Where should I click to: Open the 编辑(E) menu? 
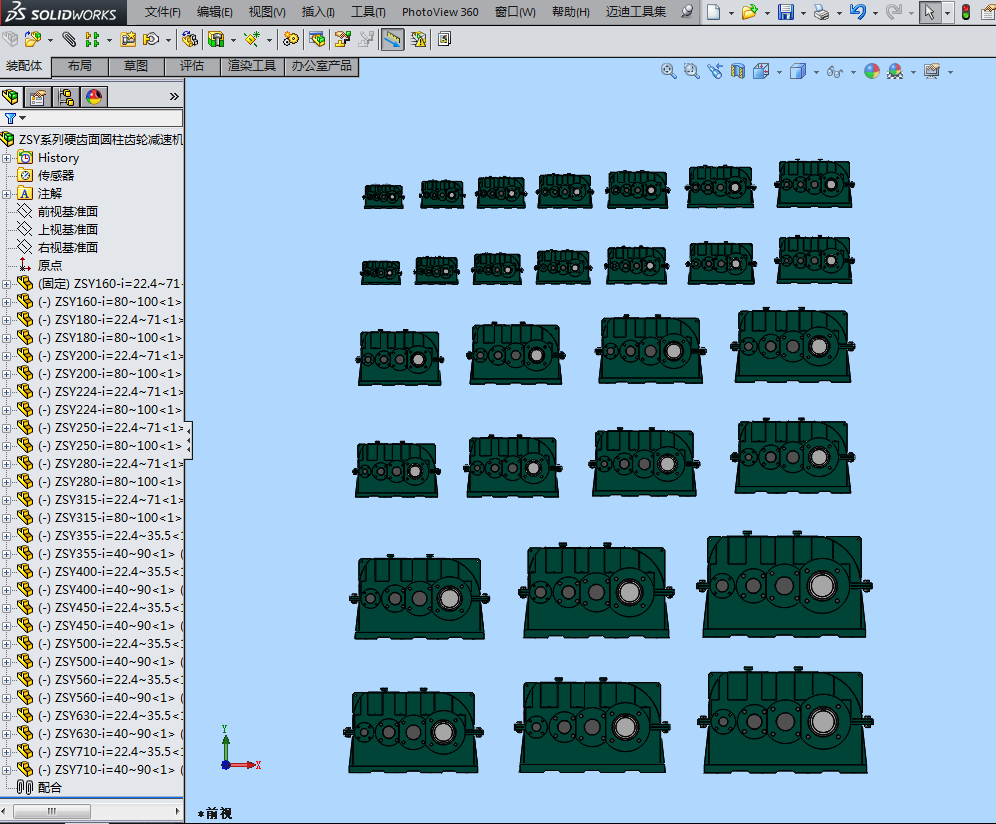(x=215, y=12)
